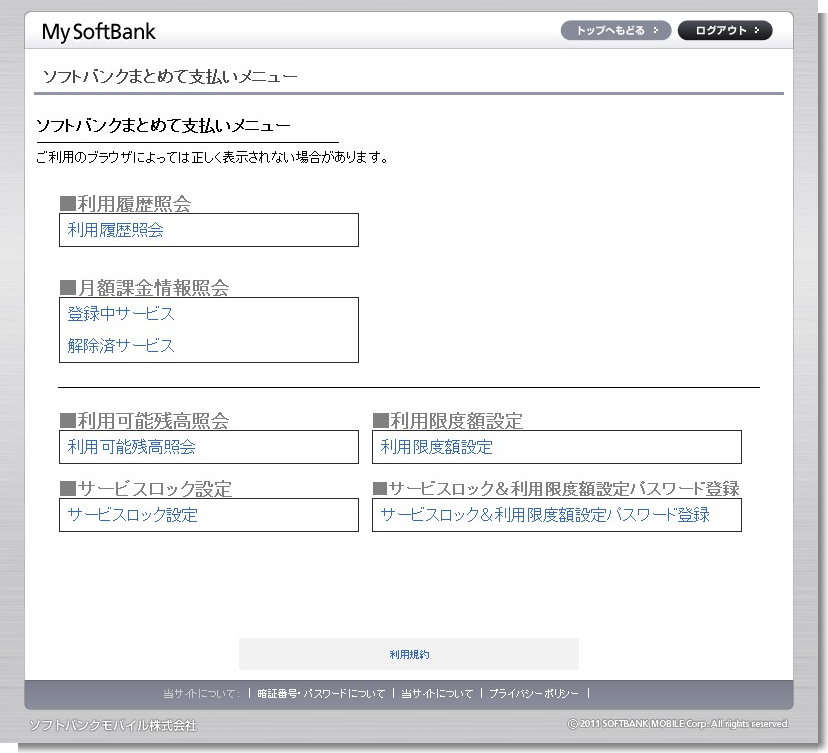Click ■サービスロック&利用限度額設定パスワード登録 heading
828x753 pixels.
pyautogui.click(x=557, y=488)
